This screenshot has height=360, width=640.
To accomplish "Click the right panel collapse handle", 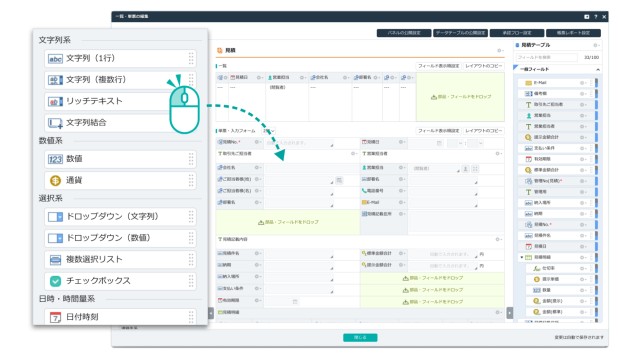I will [x=509, y=313].
